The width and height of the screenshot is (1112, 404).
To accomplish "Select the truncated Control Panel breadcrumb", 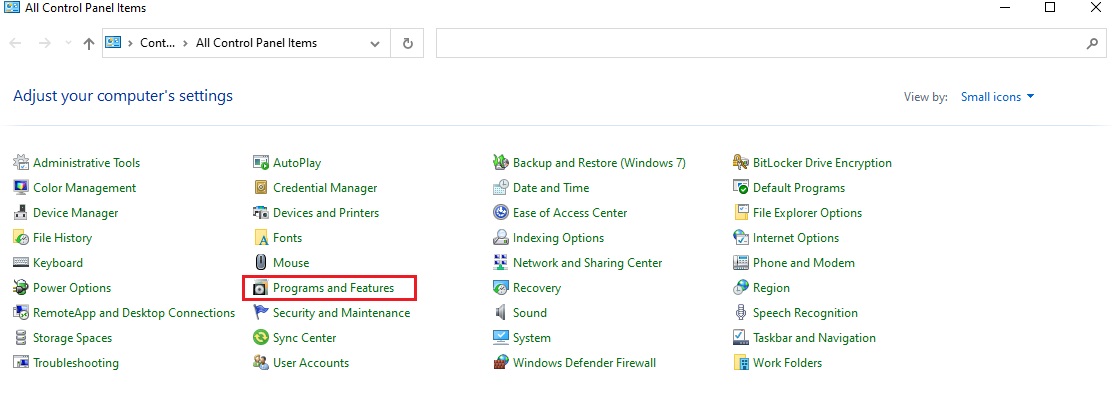I will click(157, 43).
